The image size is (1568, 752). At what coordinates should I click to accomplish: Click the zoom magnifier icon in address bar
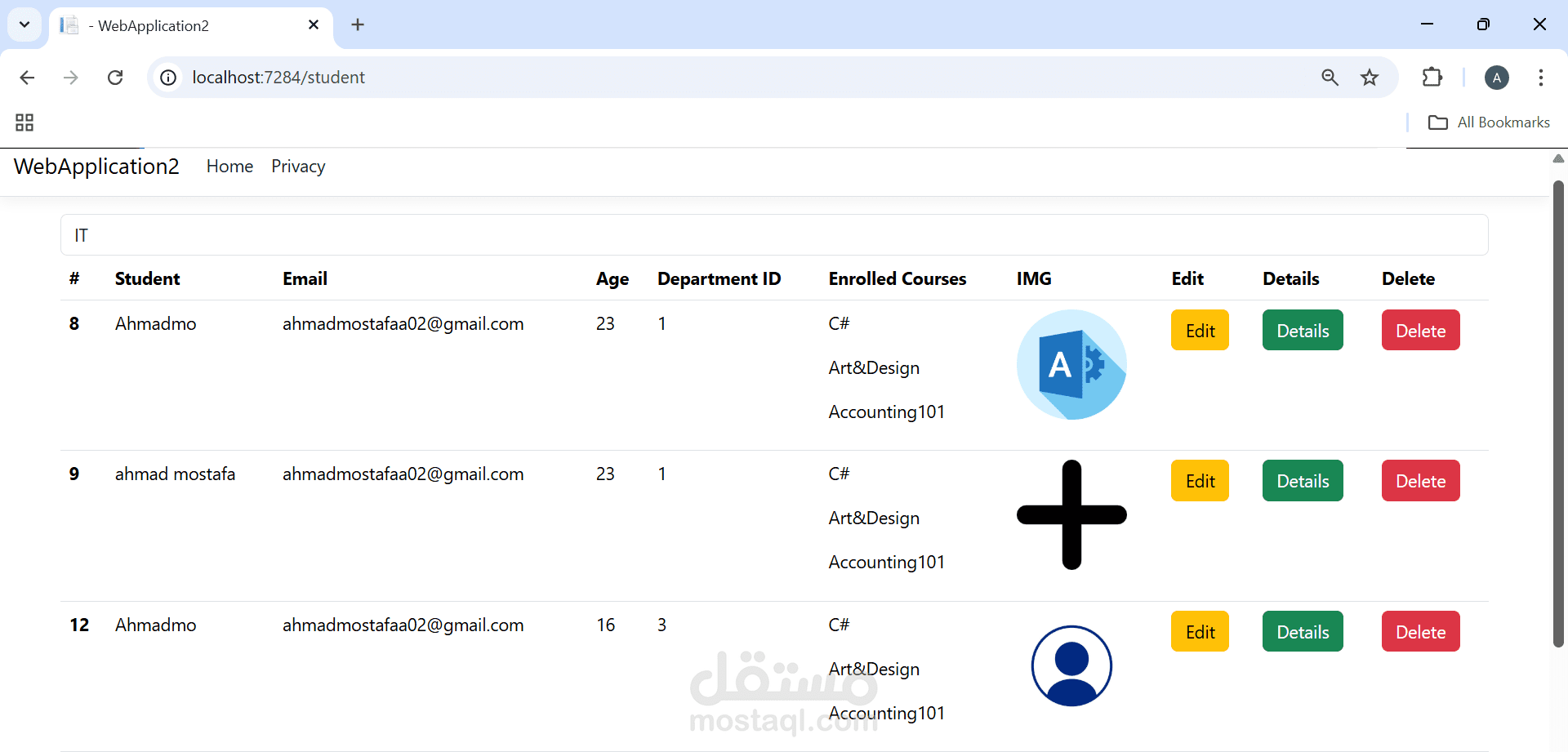[1330, 78]
